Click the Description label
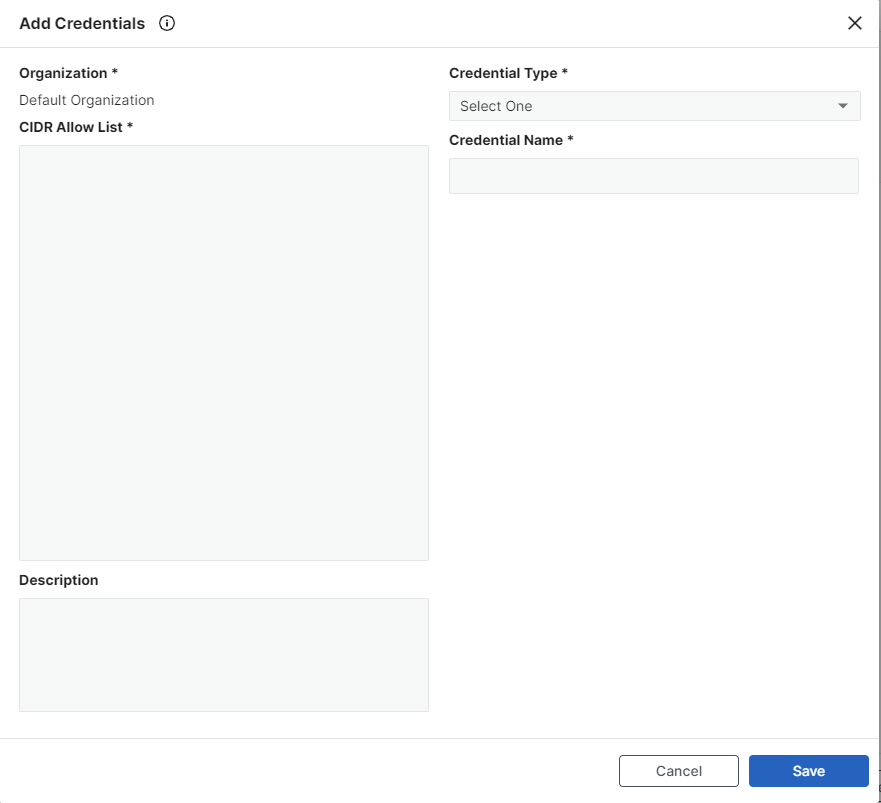Image resolution: width=881 pixels, height=803 pixels. [59, 580]
